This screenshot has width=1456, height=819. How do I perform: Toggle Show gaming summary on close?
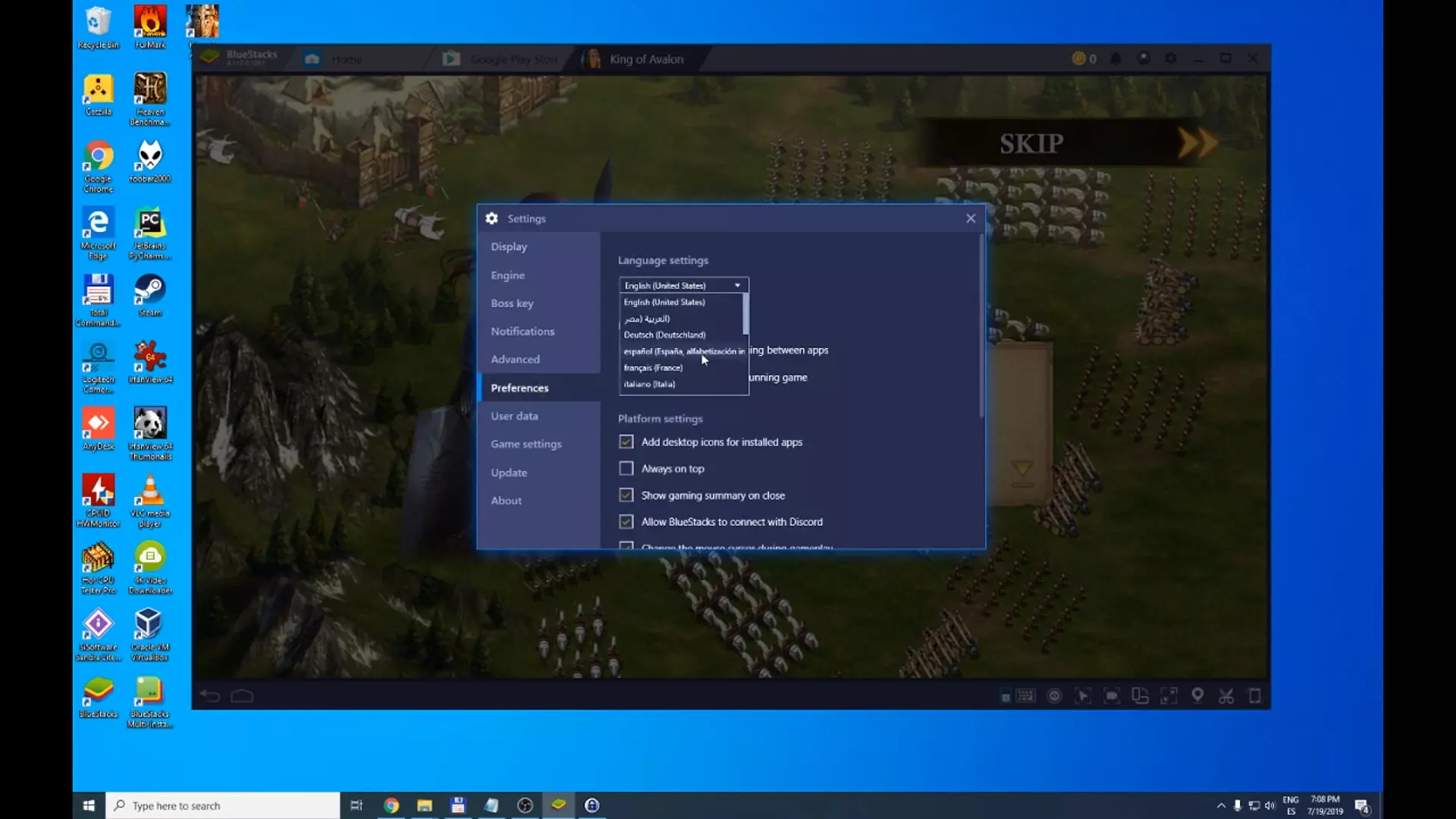[626, 495]
